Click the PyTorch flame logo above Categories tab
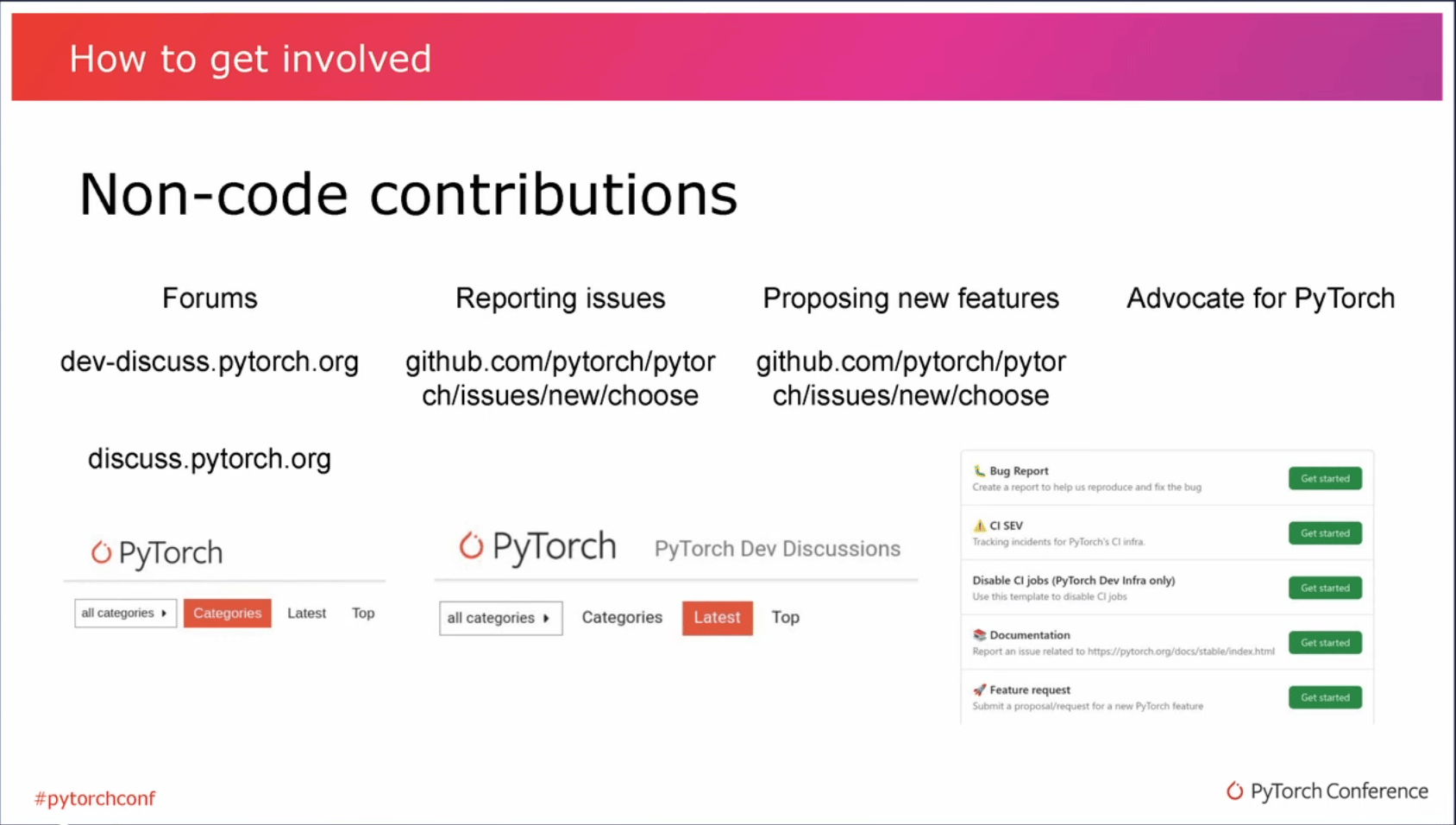Screen dimensions: 1456x825 pos(102,552)
